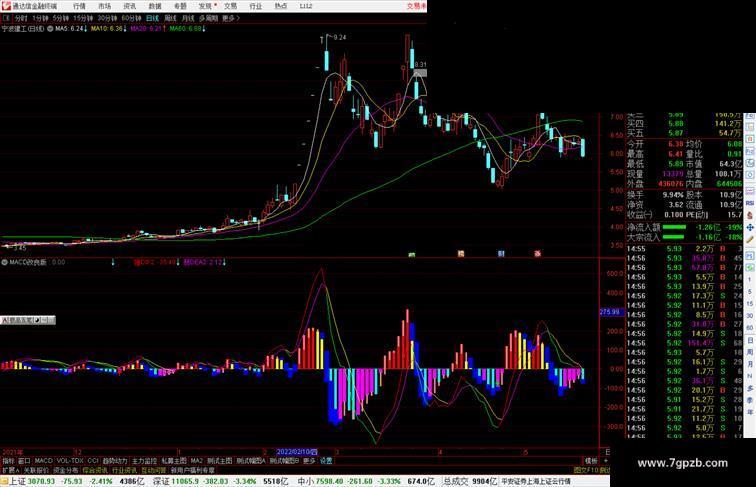Select the 周线 weekly period tab
The image size is (756, 487).
(x=170, y=18)
